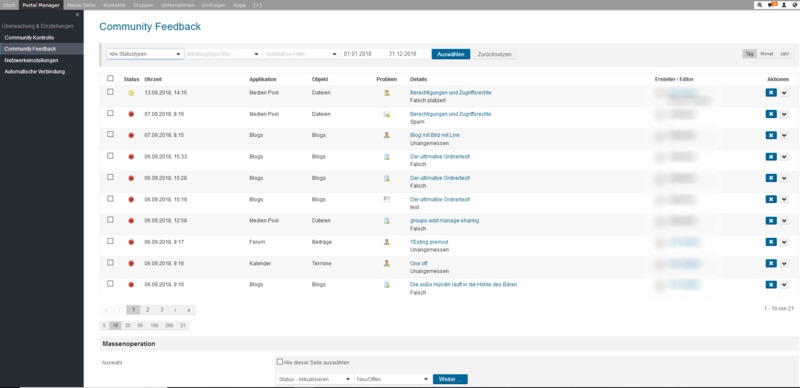Close the sidebar with the small X icon

click(x=78, y=15)
